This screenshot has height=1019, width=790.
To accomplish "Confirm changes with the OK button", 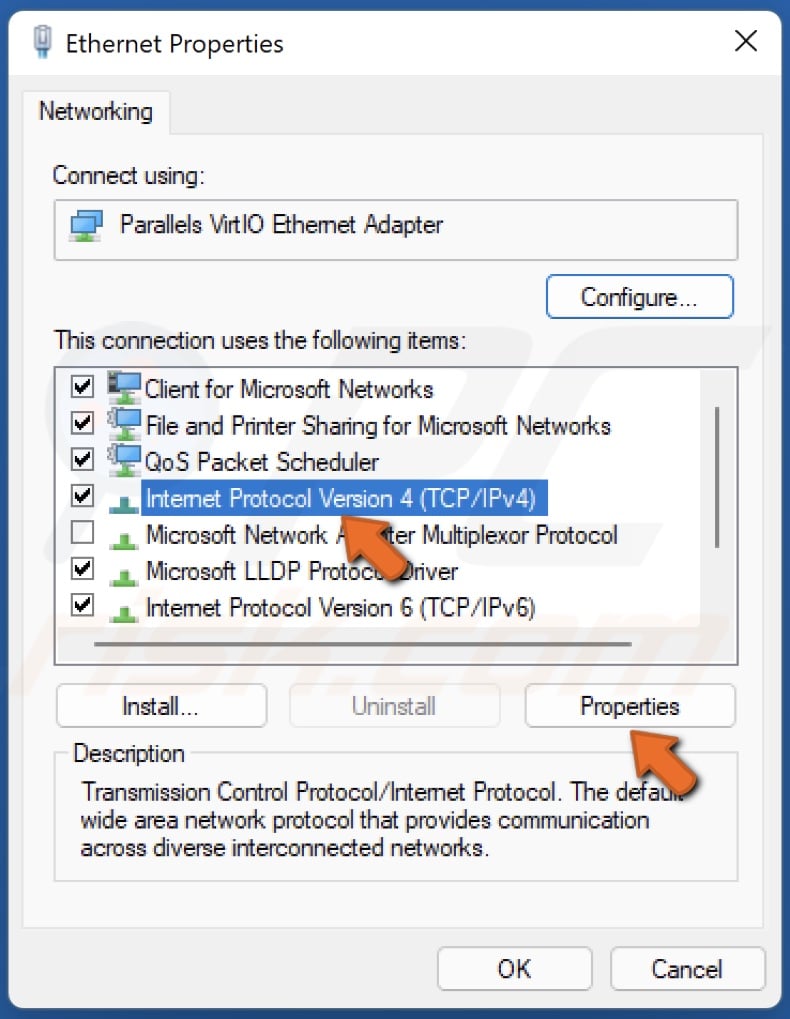I will 514,968.
